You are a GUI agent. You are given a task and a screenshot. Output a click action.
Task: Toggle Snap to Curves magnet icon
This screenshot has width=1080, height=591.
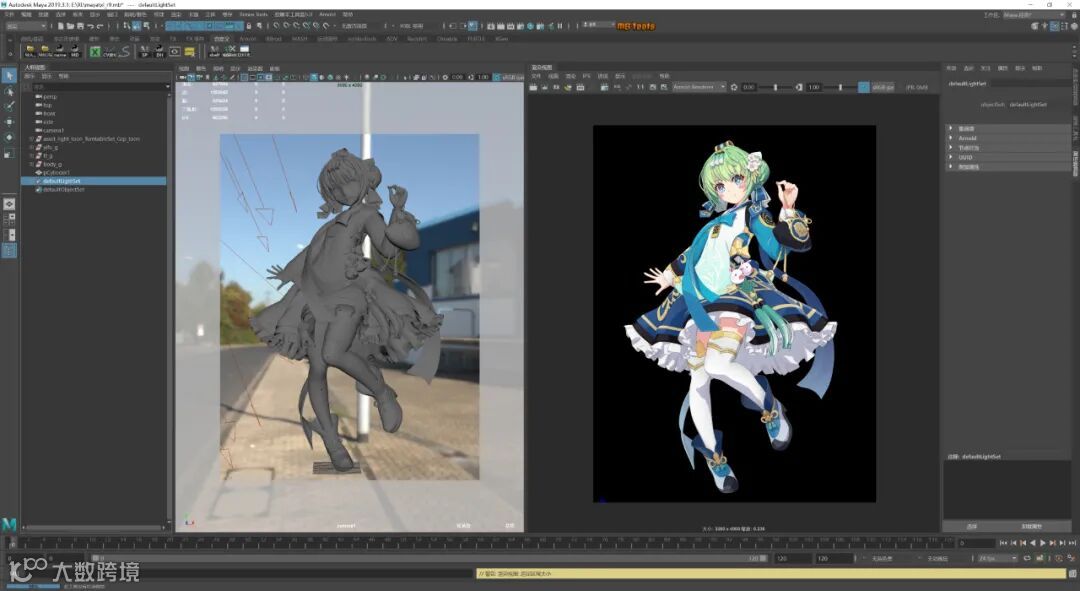286,26
